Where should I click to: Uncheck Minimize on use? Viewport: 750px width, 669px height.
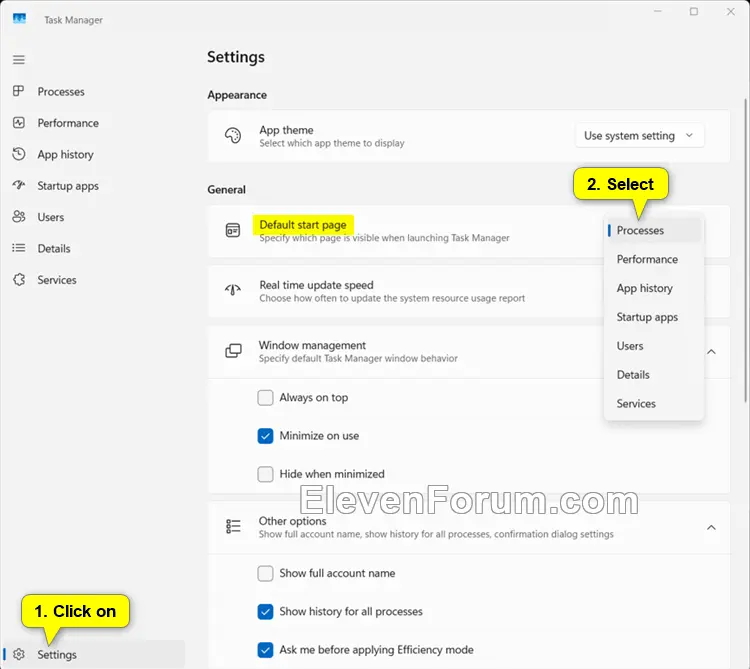[265, 436]
